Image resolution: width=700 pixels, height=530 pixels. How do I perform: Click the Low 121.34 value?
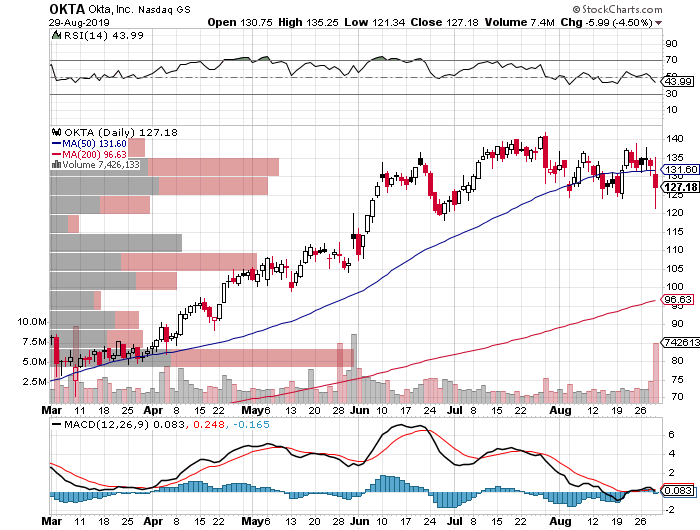pyautogui.click(x=375, y=22)
